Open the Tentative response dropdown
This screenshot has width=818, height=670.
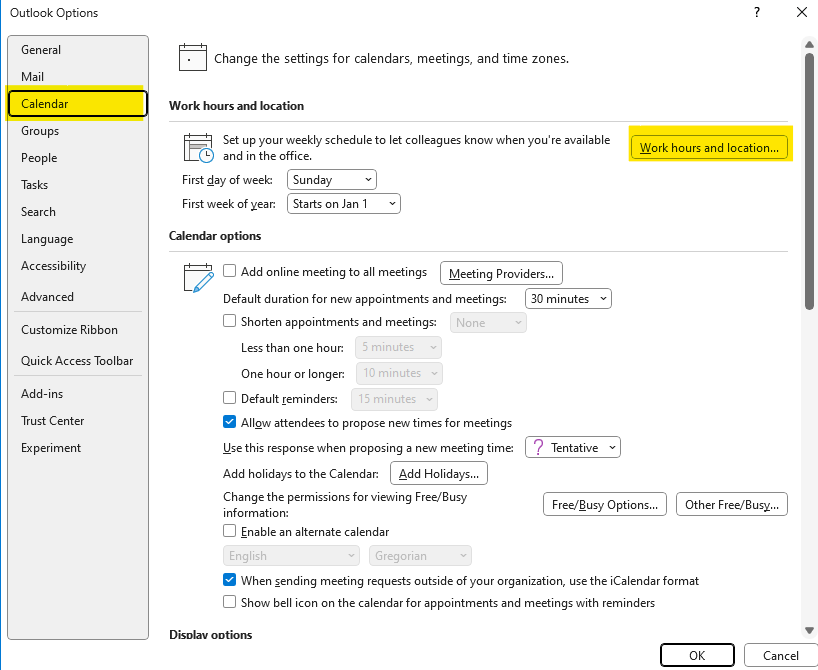573,447
